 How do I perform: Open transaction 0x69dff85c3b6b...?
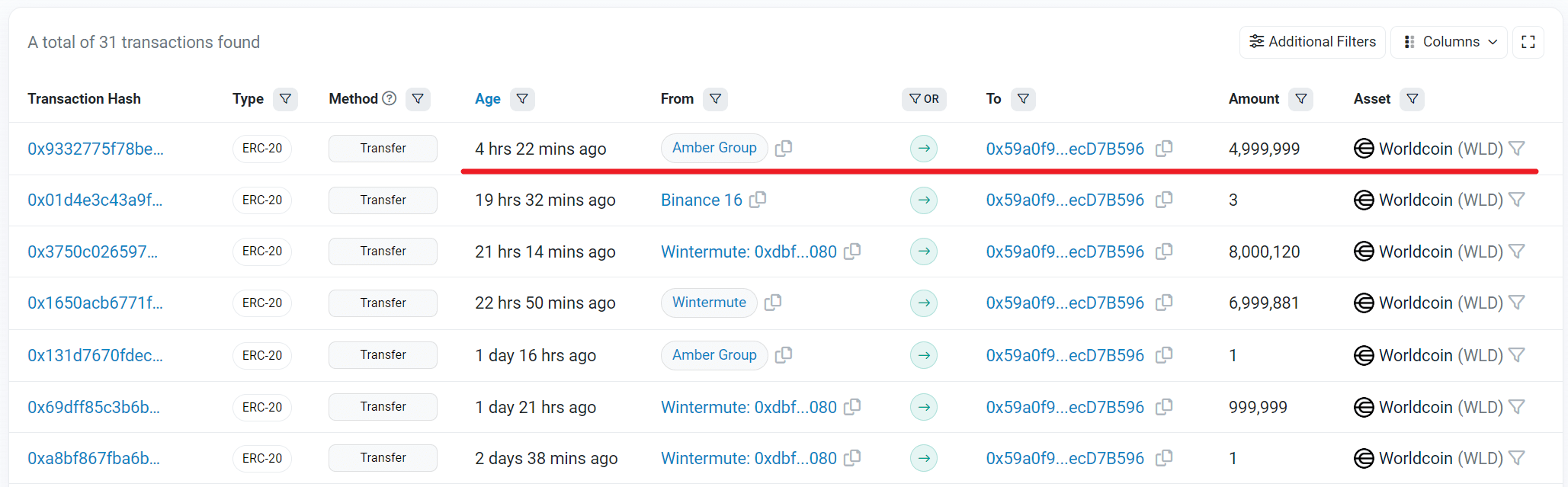tap(94, 407)
